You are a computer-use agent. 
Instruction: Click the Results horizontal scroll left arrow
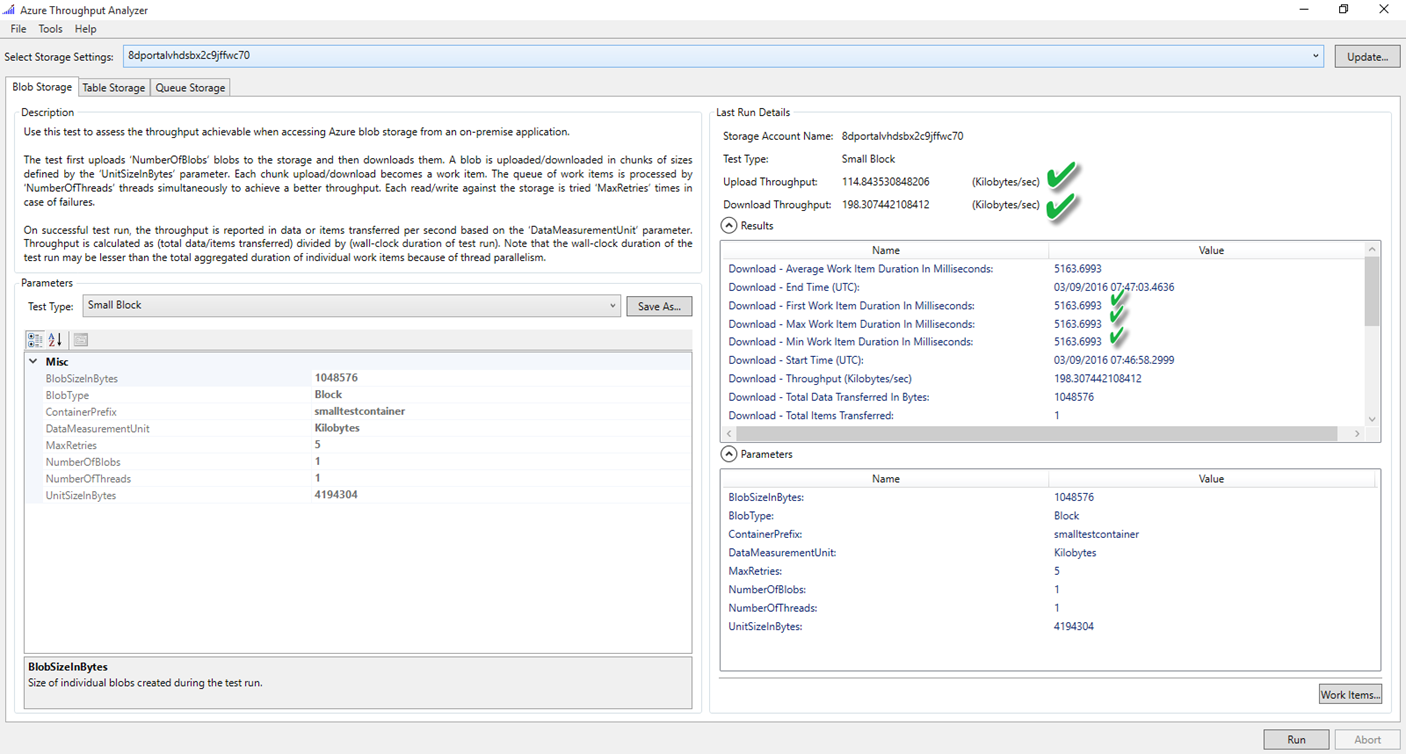[x=728, y=434]
